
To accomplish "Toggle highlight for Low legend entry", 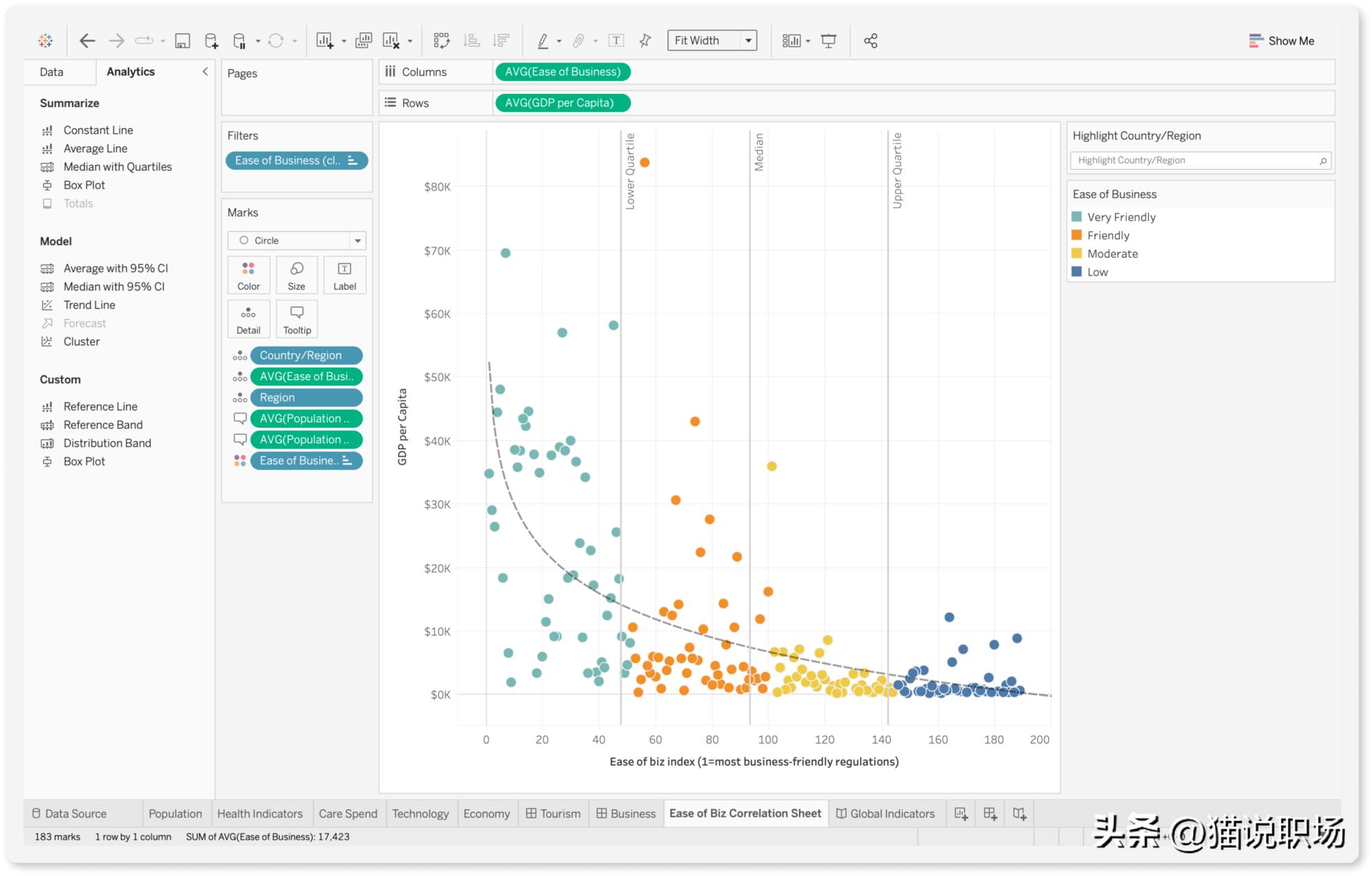I will pos(1097,272).
